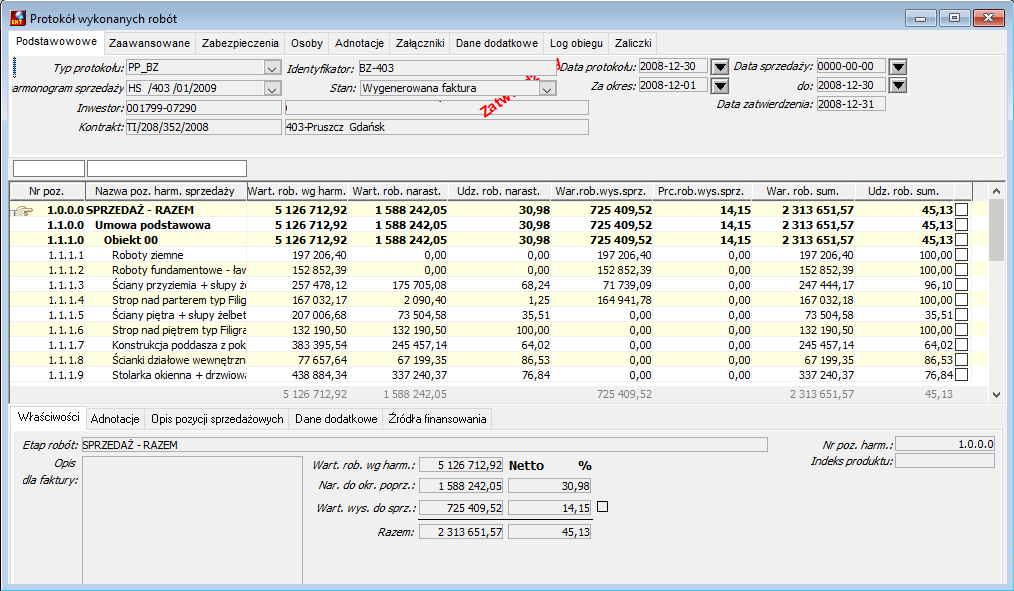This screenshot has width=1014, height=591.
Task: Click the app icon in the title bar
Action: click(17, 18)
